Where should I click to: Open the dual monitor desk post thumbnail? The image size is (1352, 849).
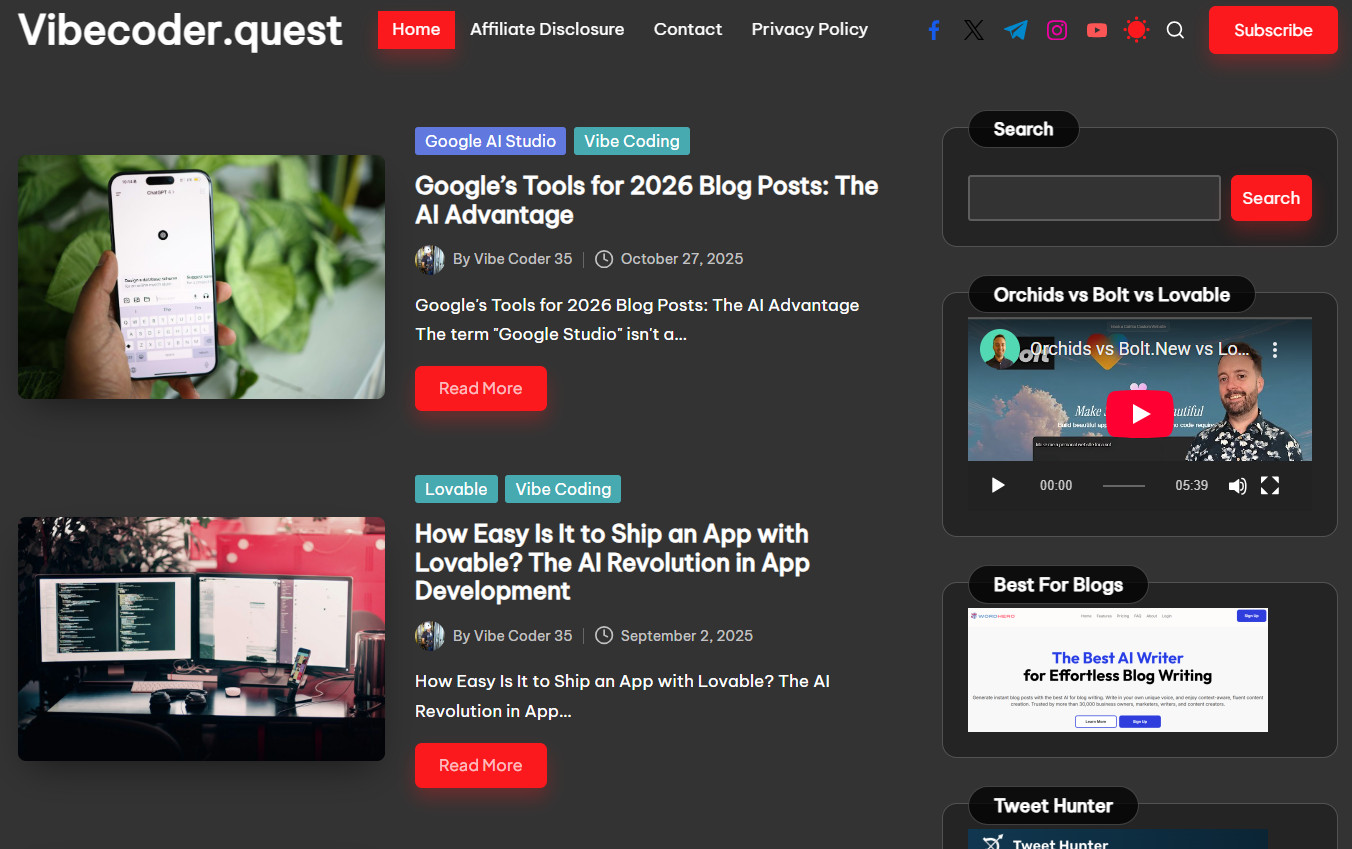[x=201, y=639]
